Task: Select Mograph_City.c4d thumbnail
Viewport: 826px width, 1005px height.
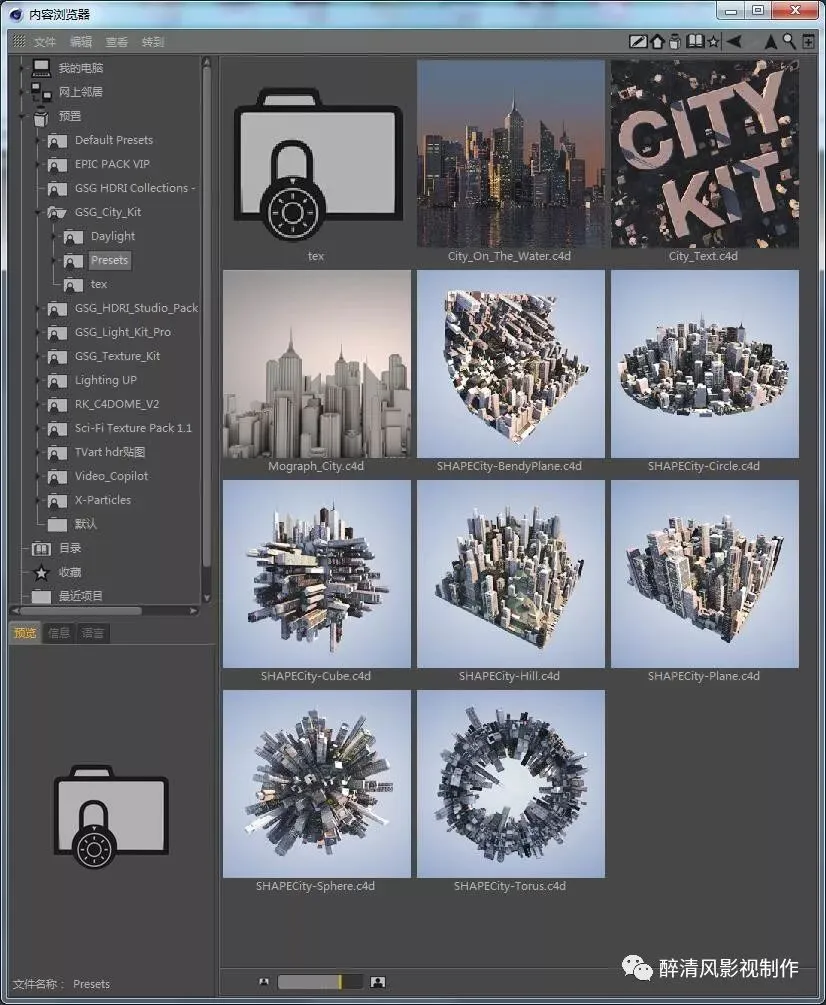Action: click(x=317, y=364)
